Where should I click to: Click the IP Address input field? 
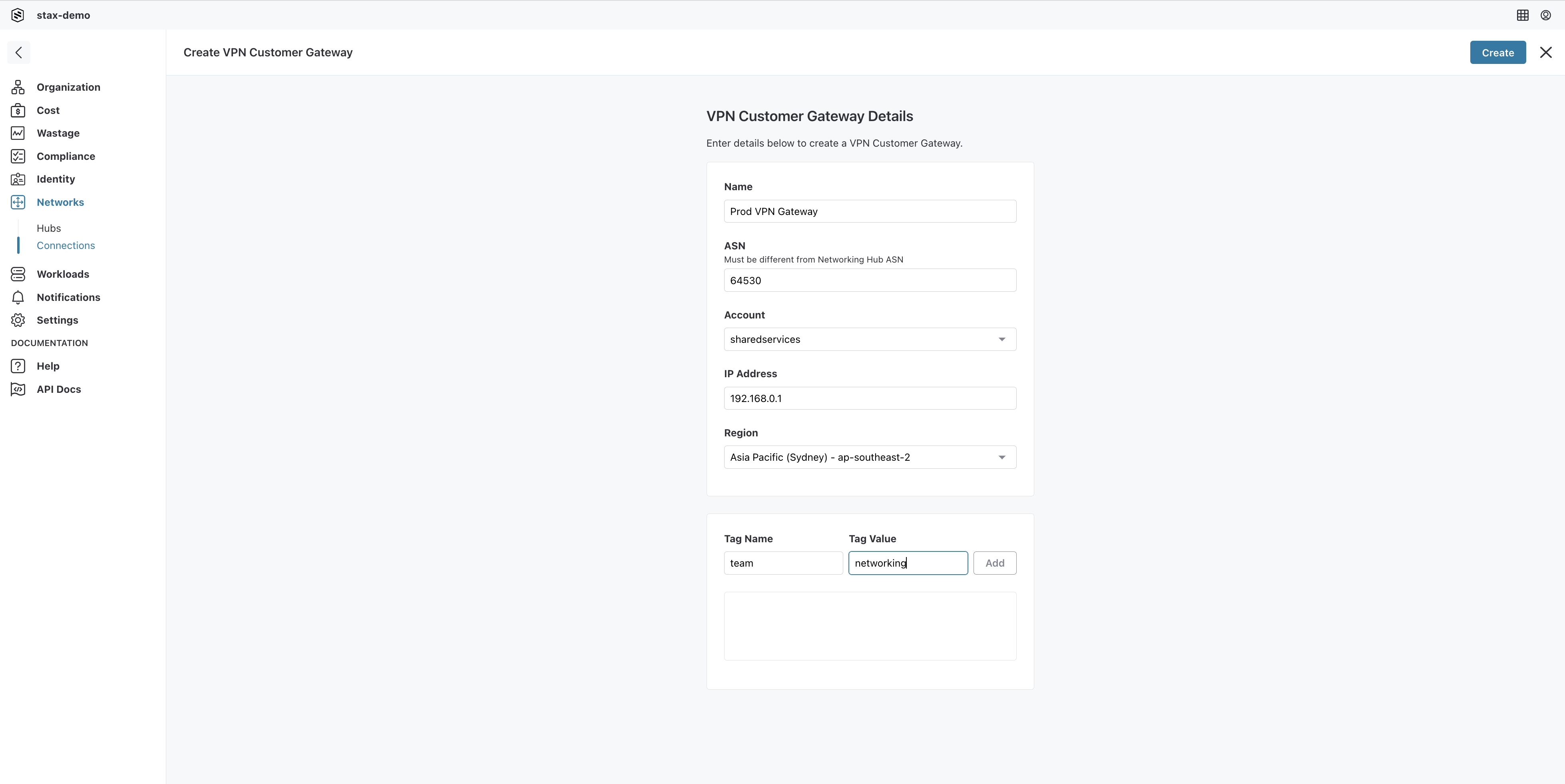[x=869, y=398]
